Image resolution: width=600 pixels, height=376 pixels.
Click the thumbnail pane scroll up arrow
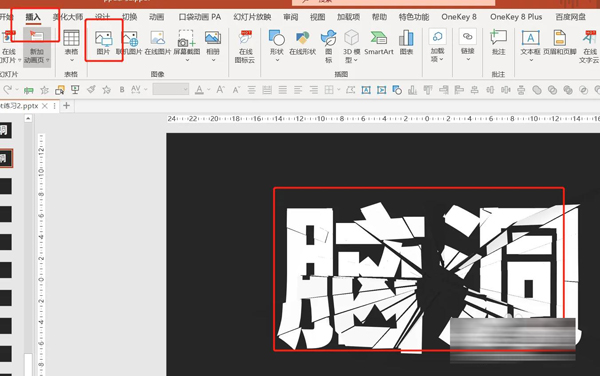pyautogui.click(x=28, y=119)
